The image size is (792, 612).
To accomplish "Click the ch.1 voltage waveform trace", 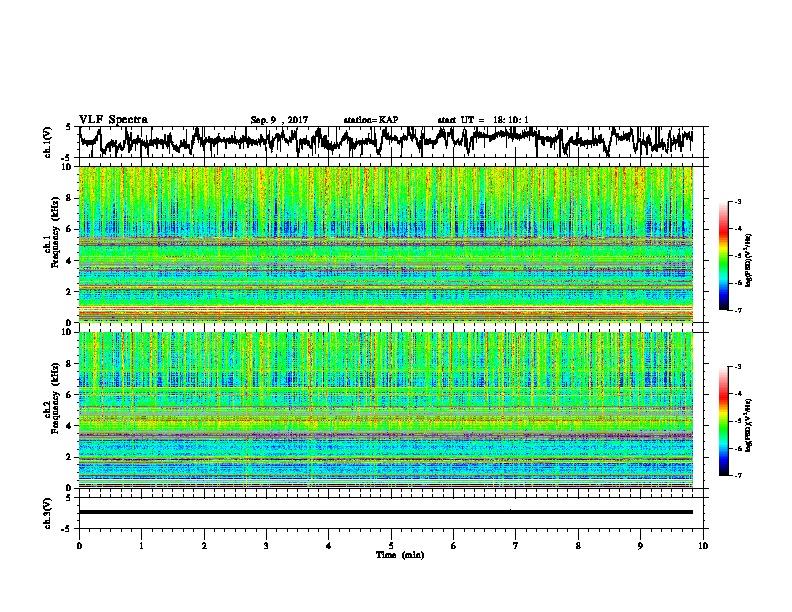I will coord(386,141).
